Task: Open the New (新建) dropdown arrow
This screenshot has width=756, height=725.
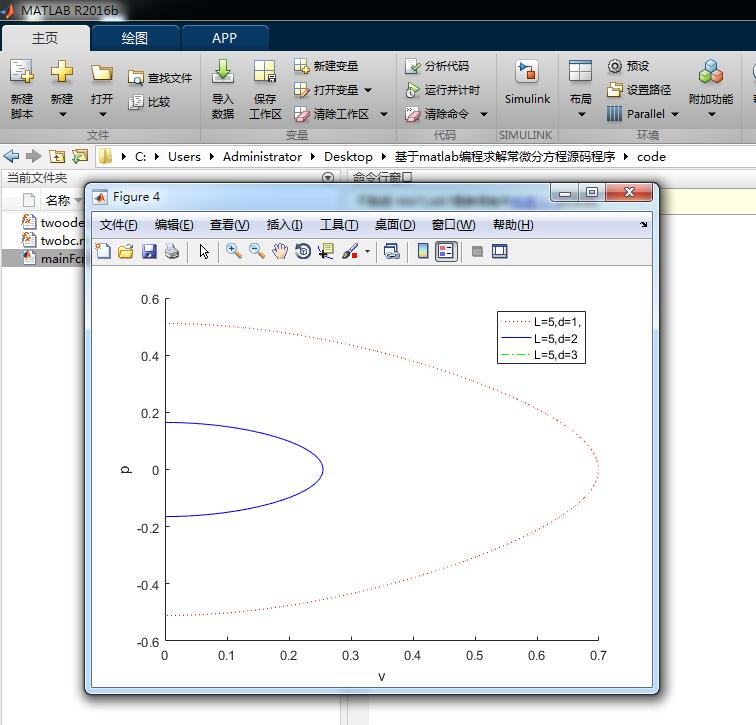Action: [62, 115]
